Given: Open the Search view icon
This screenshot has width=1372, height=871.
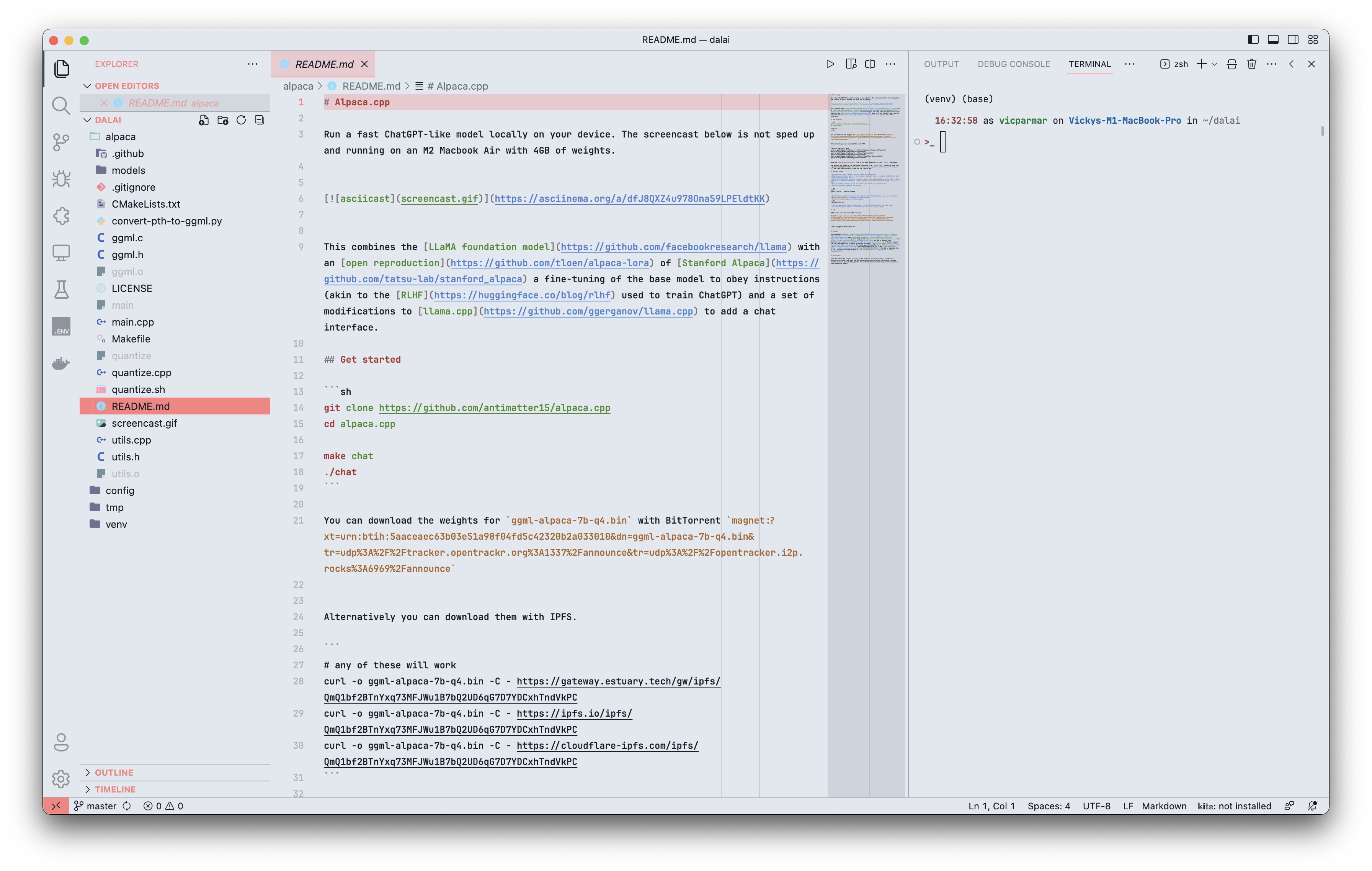Looking at the screenshot, I should [x=61, y=105].
